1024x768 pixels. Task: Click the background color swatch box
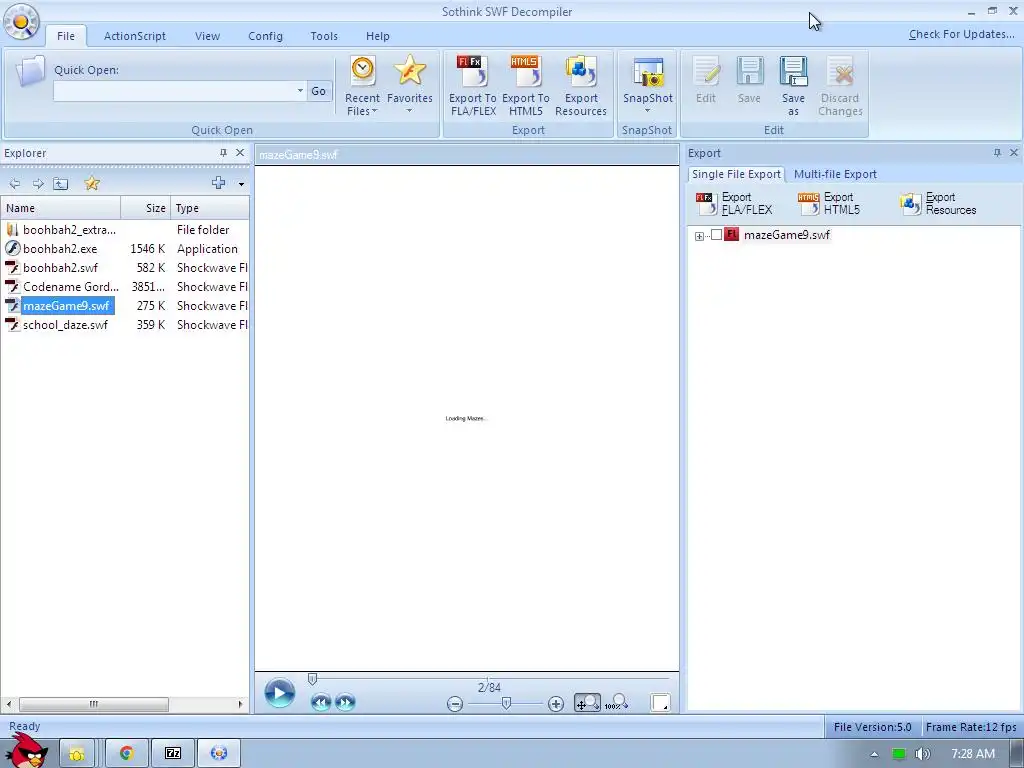point(660,703)
